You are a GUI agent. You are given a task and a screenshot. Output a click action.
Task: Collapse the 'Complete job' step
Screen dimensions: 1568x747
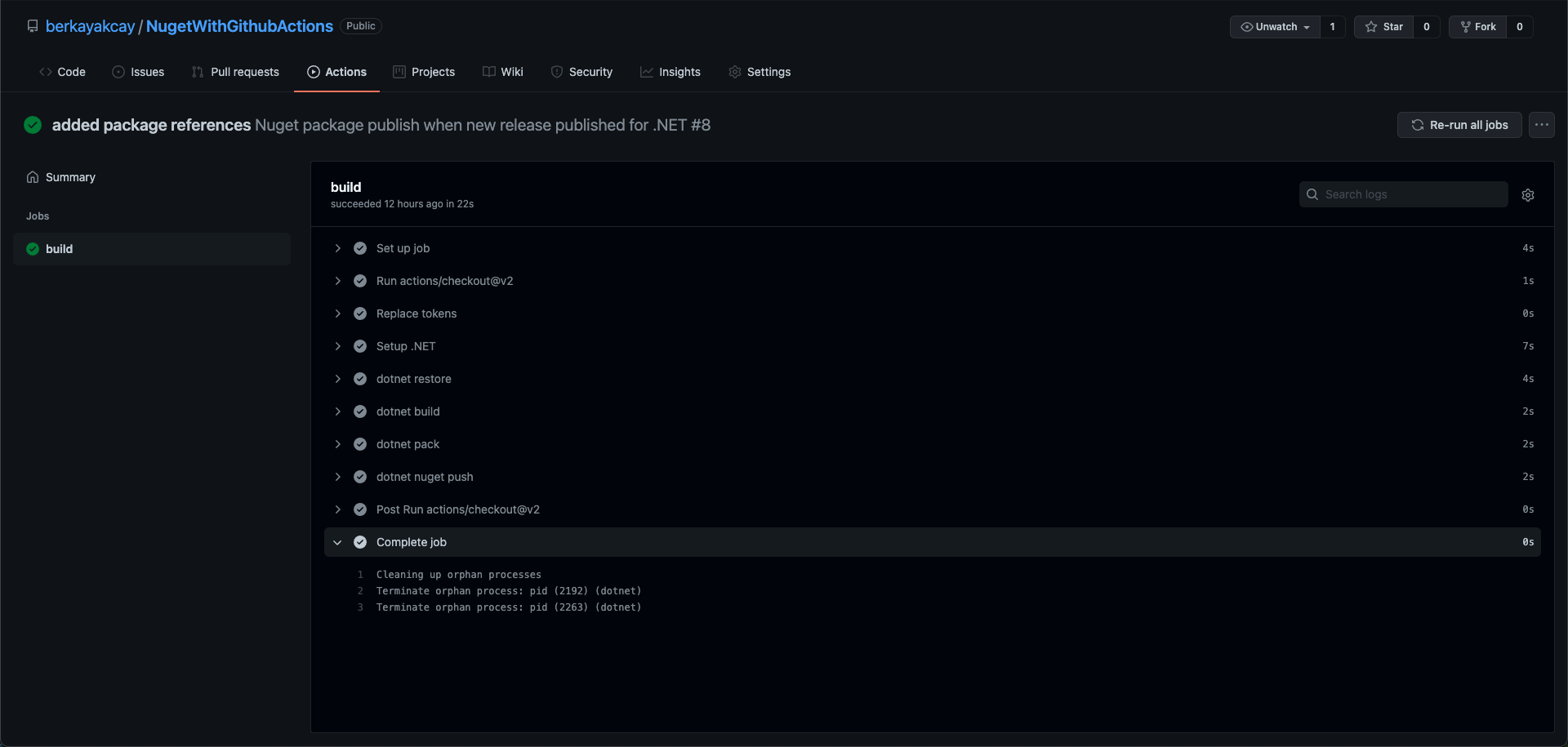[x=338, y=541]
